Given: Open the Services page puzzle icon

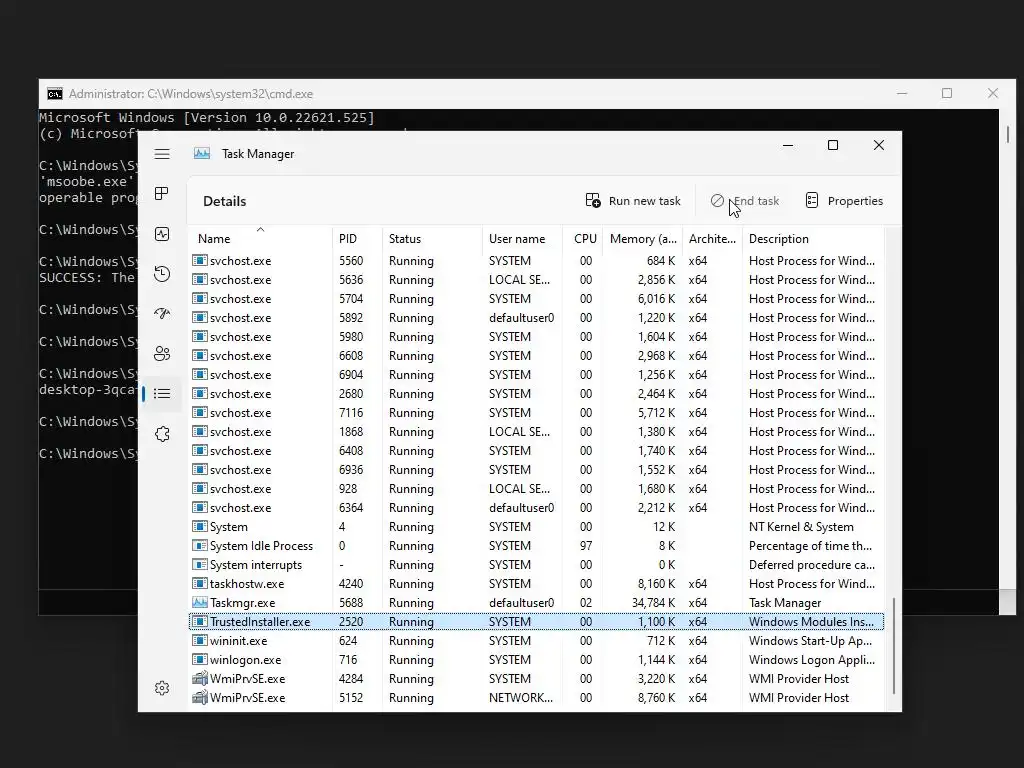Looking at the screenshot, I should click(162, 434).
